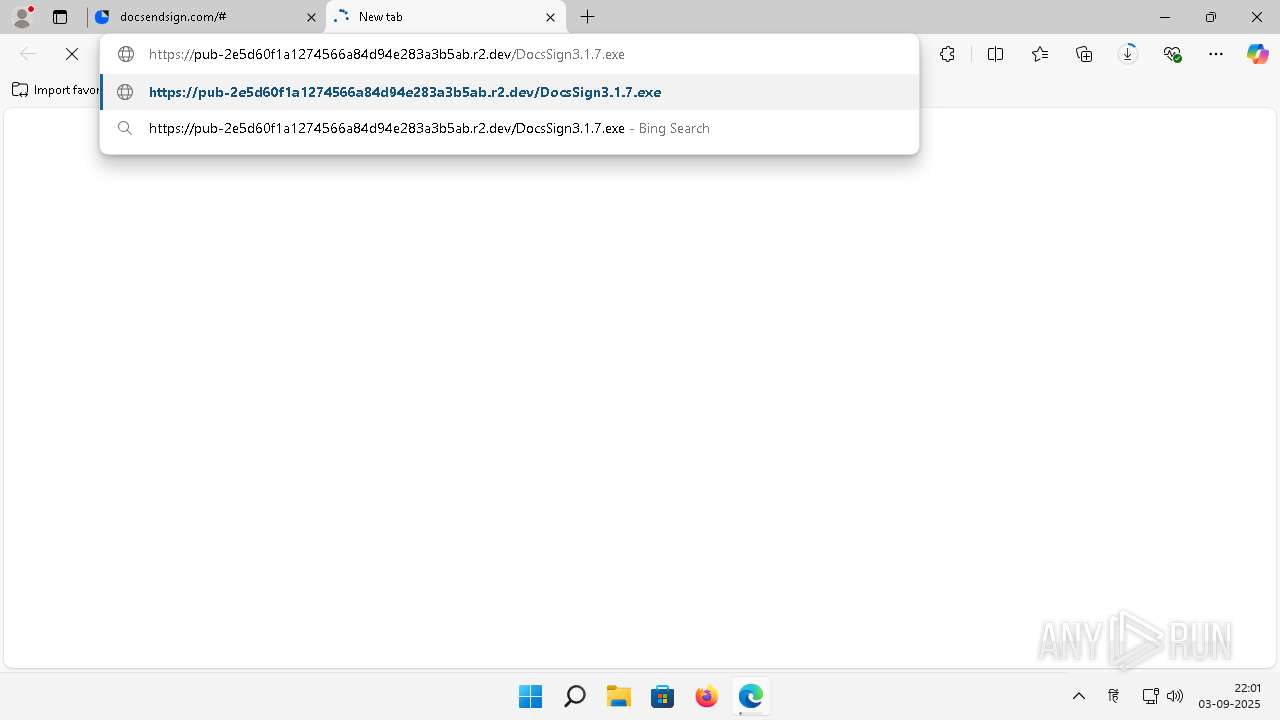Click Import favorites bookmark
Image resolution: width=1280 pixels, height=720 pixels.
tap(56, 90)
